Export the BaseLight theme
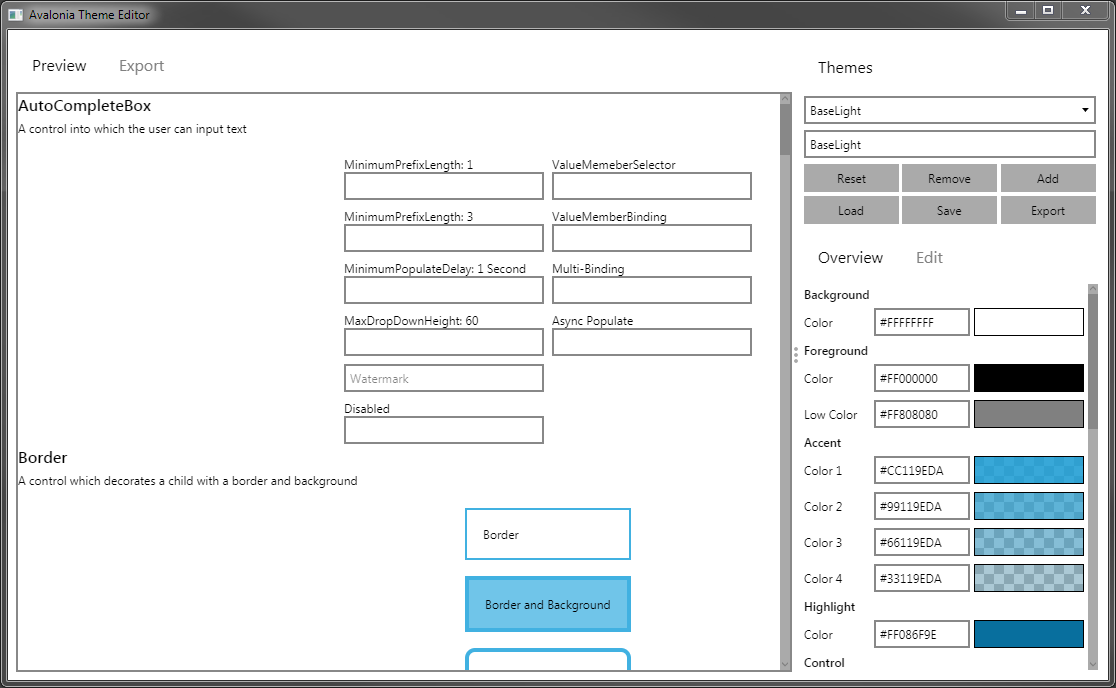Viewport: 1116px width, 688px height. (x=1048, y=210)
